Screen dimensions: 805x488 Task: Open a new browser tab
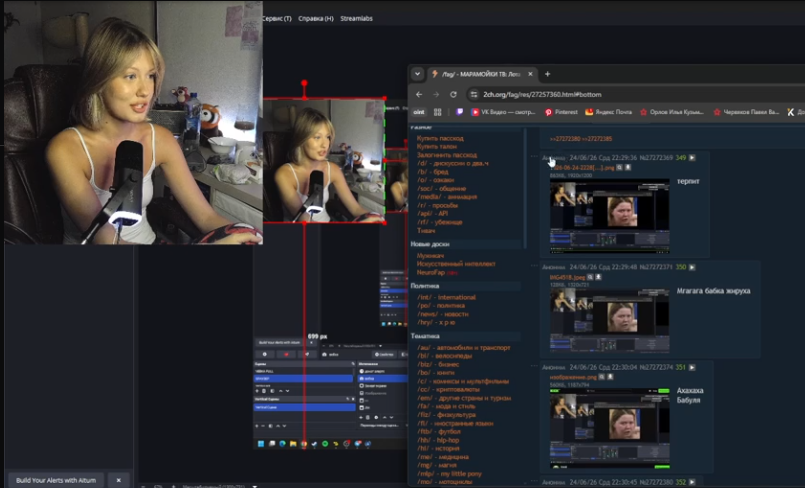547,74
